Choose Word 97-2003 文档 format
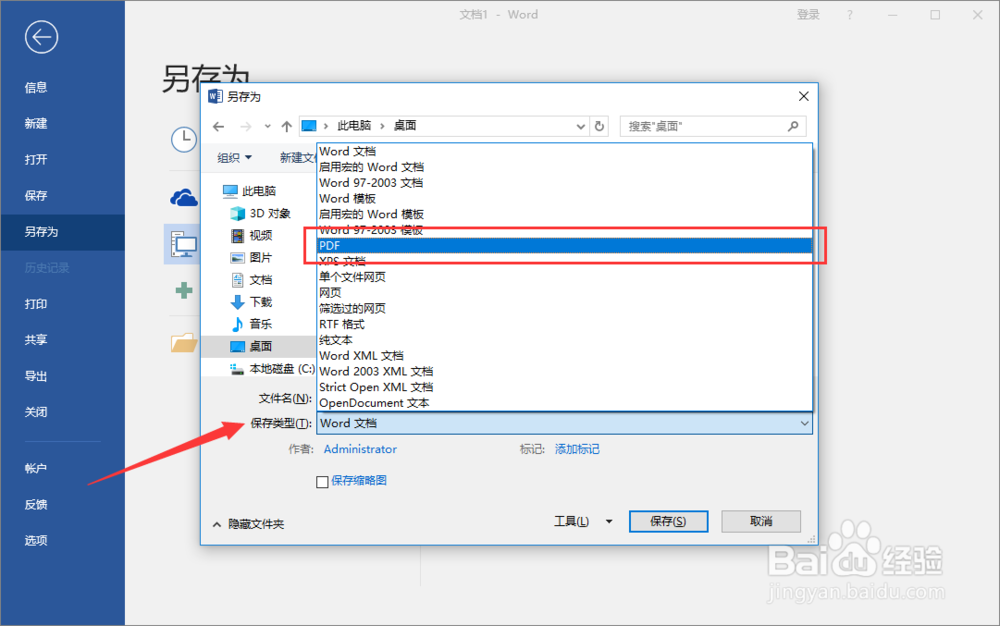The image size is (1000, 626). [564, 182]
